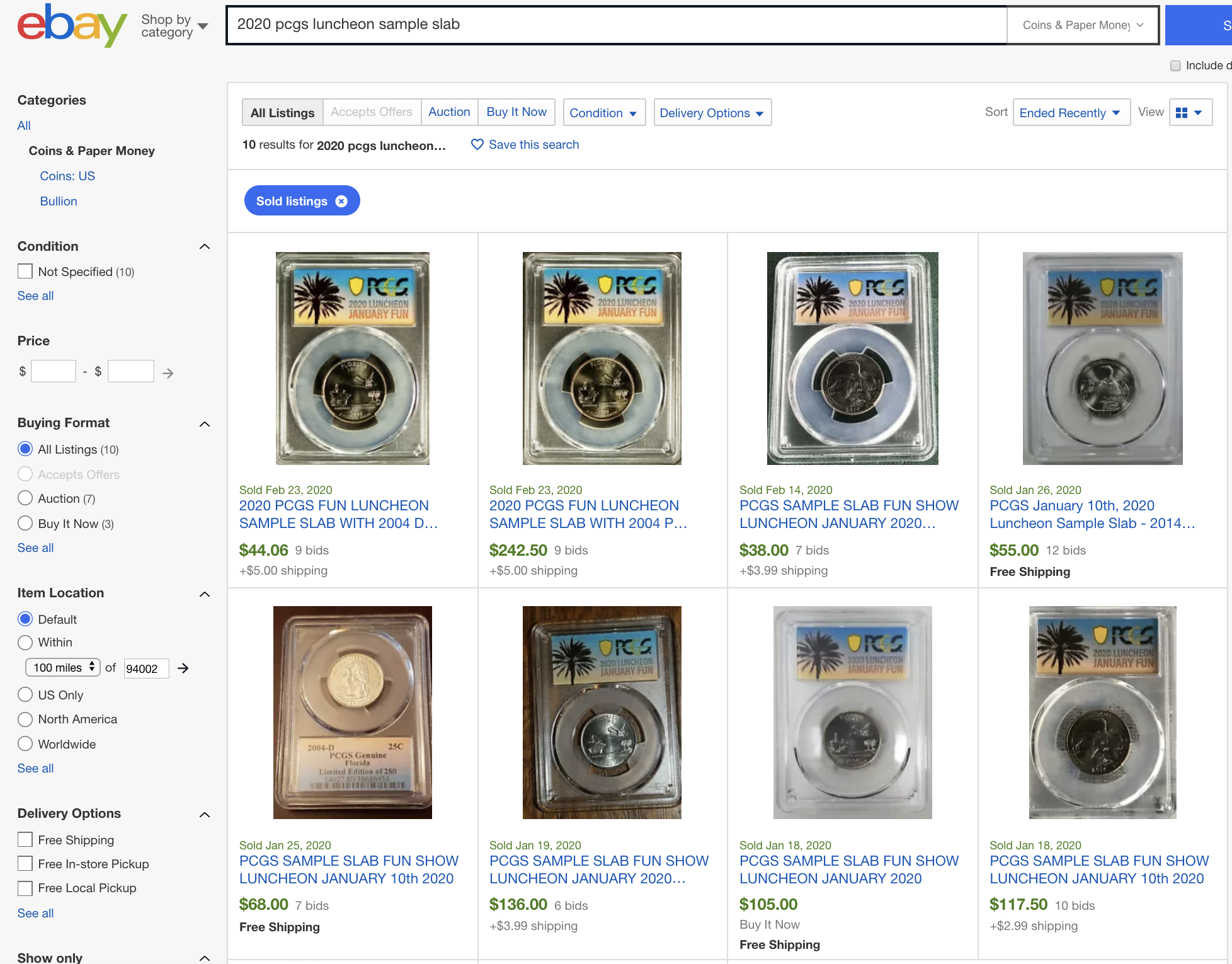
Task: Click the $242.50 listing's coin thumbnail
Action: [x=602, y=359]
